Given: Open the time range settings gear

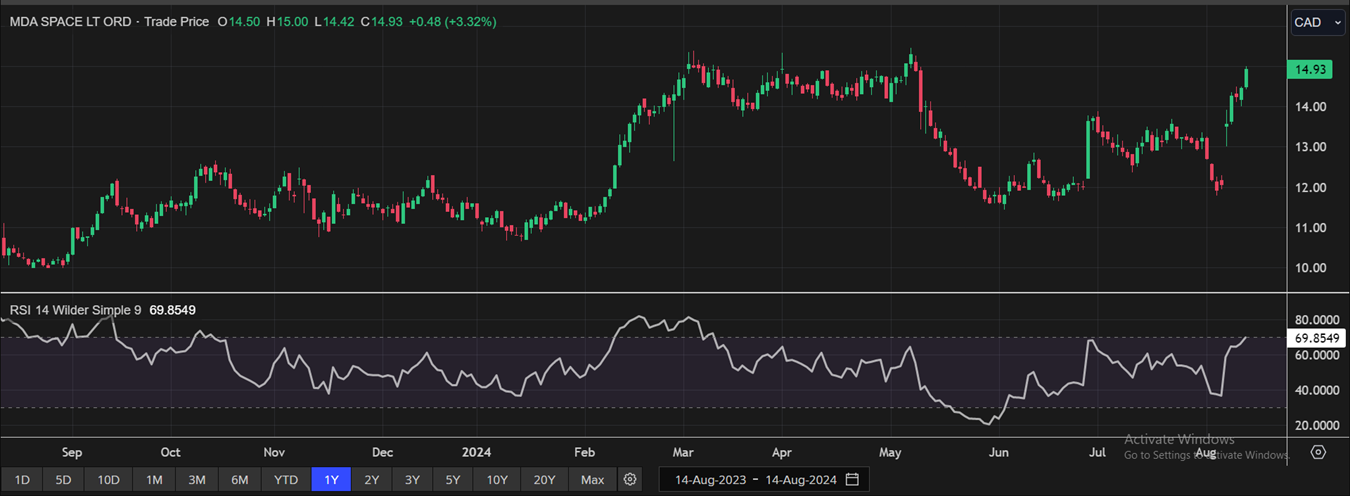Looking at the screenshot, I should (630, 480).
